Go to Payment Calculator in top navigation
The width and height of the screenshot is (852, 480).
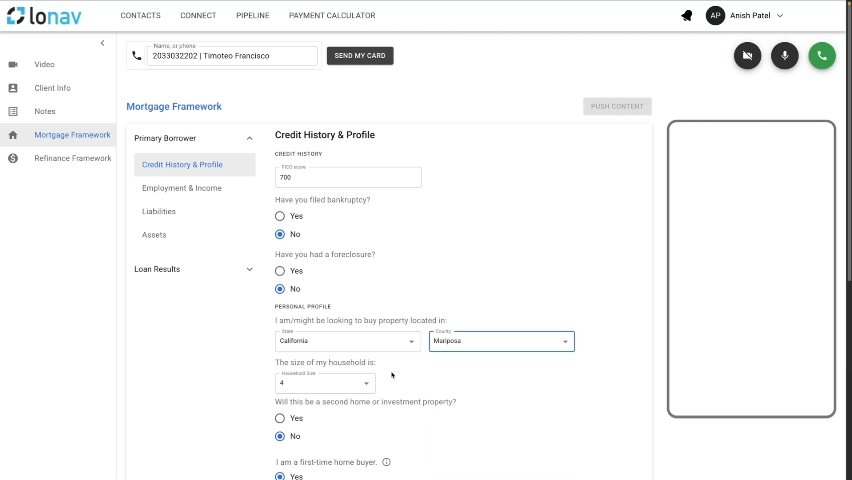pos(332,16)
